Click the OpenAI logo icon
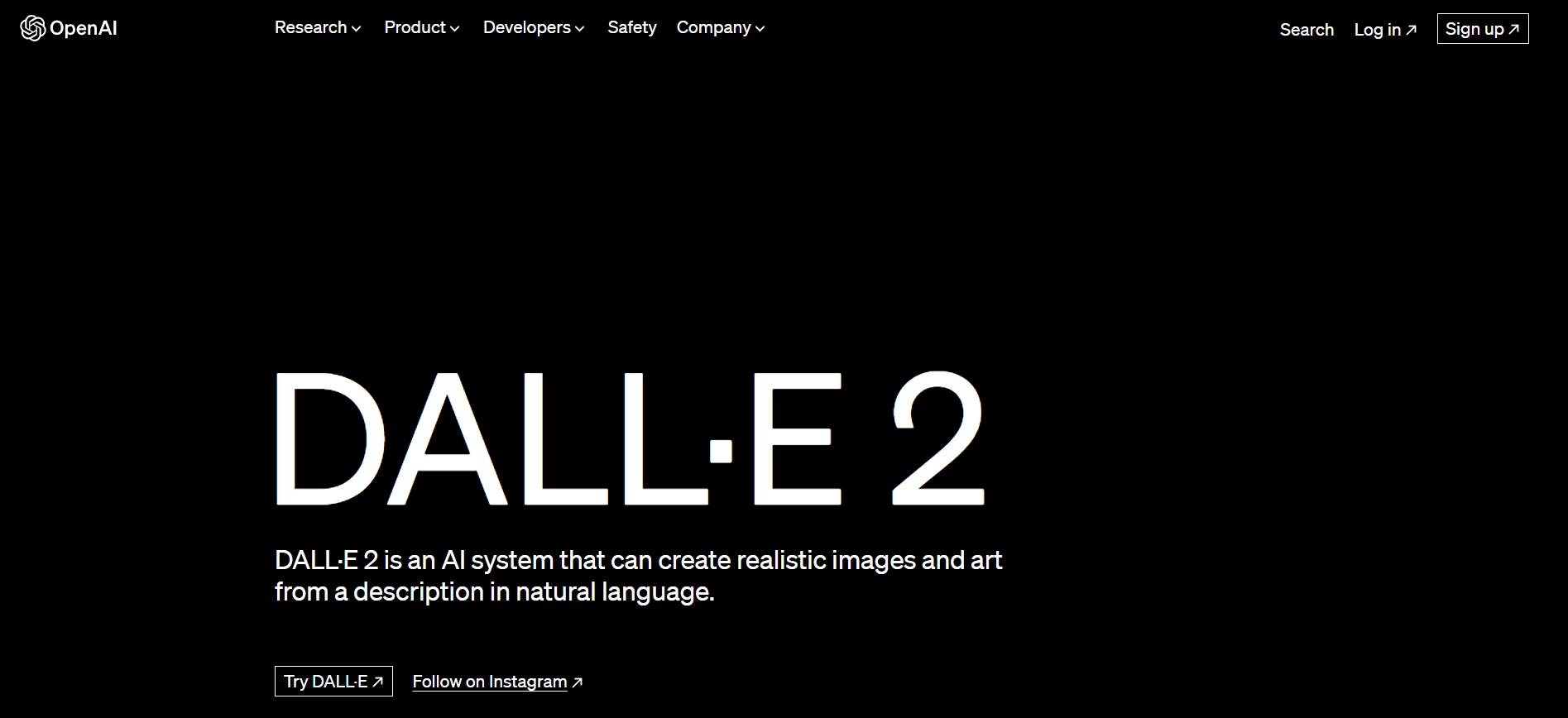 (32, 28)
